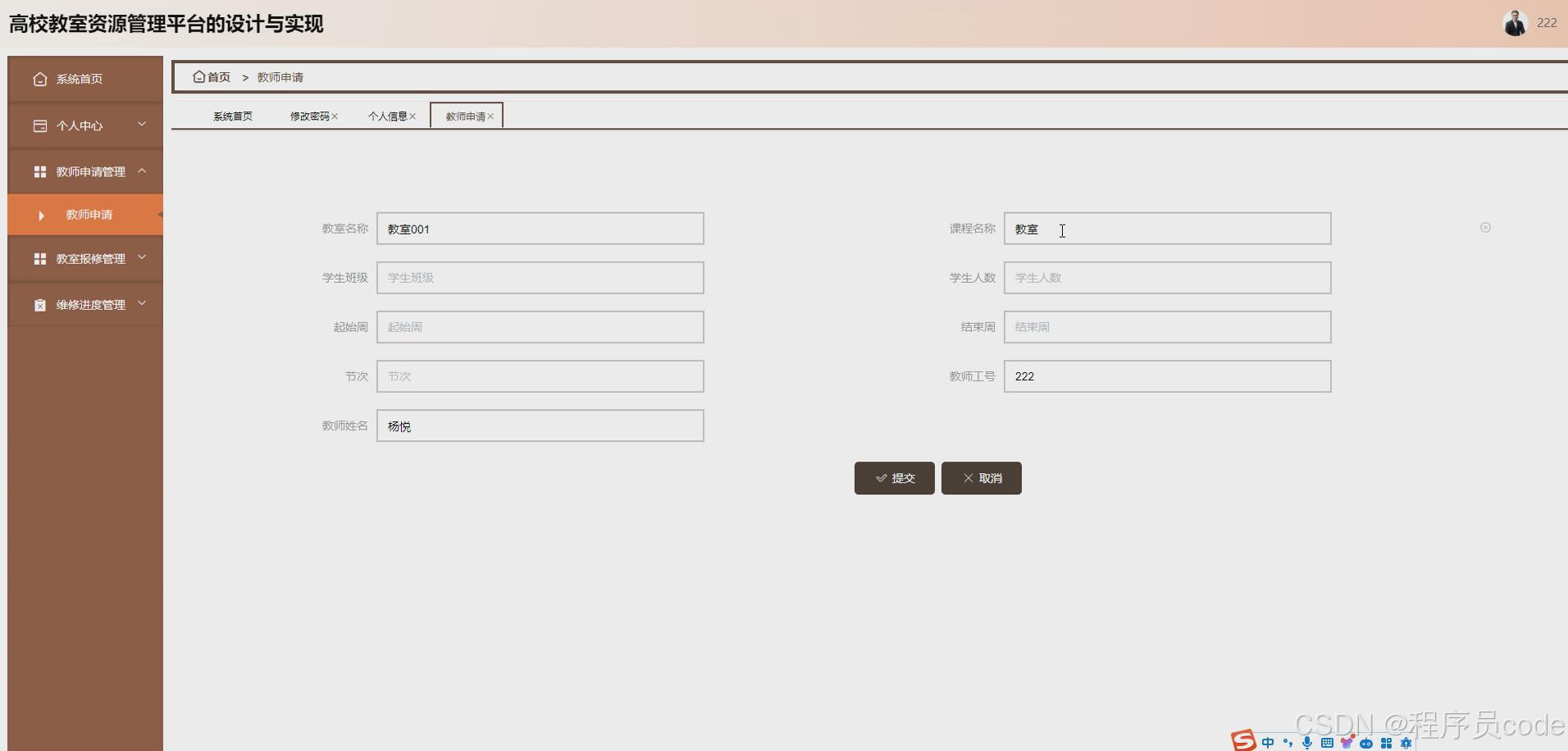Click the last settings icon in IME bar
Viewport: 1568px width, 751px height.
point(1406,743)
